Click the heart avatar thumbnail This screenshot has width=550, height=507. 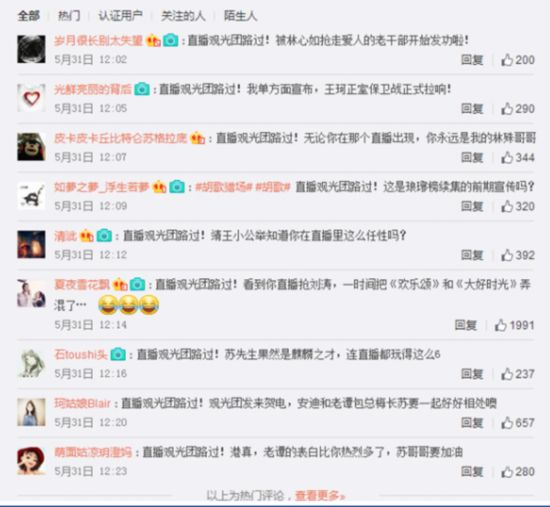coord(31,98)
